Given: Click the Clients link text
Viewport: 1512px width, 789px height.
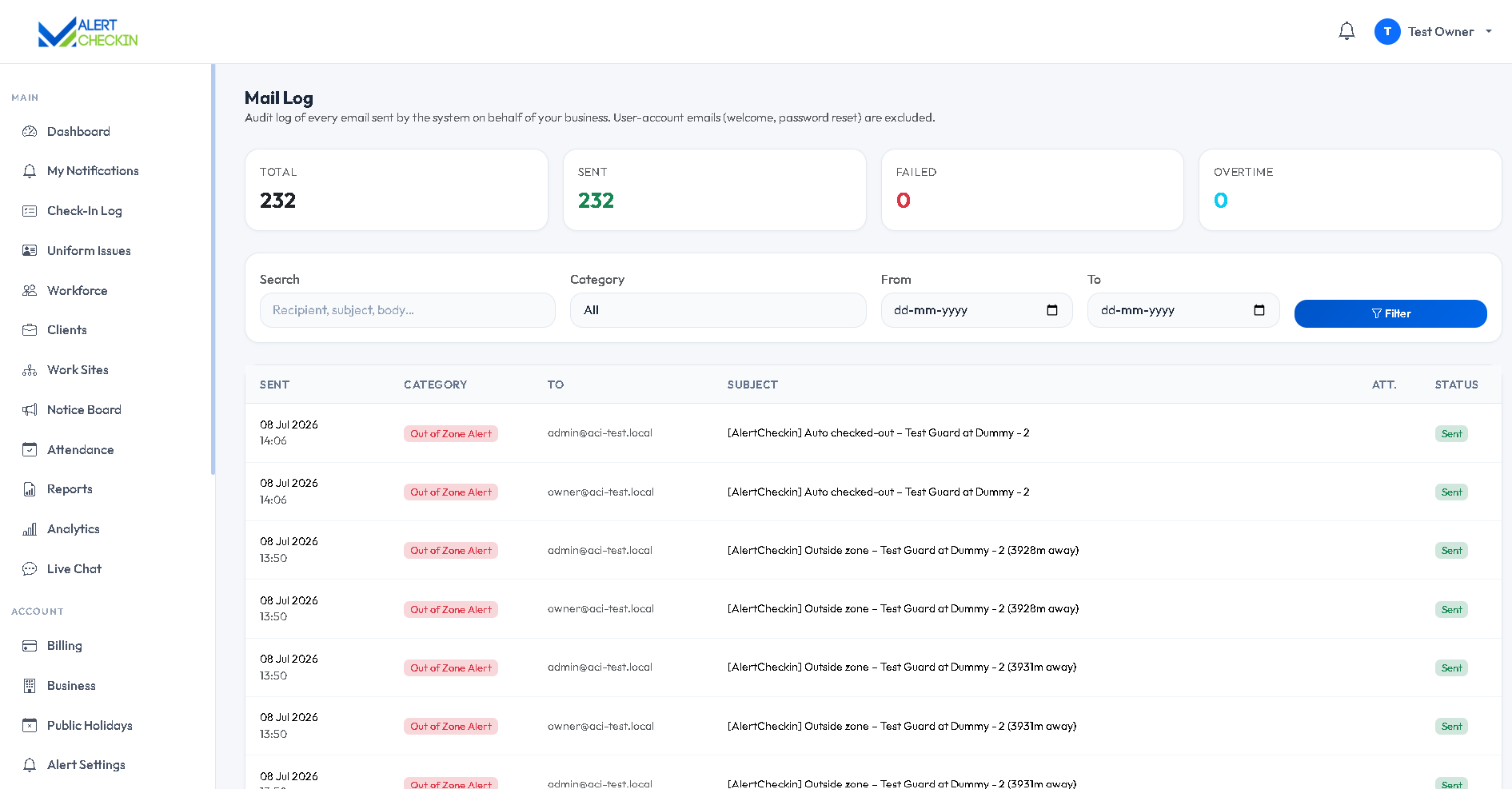Looking at the screenshot, I should (x=67, y=330).
